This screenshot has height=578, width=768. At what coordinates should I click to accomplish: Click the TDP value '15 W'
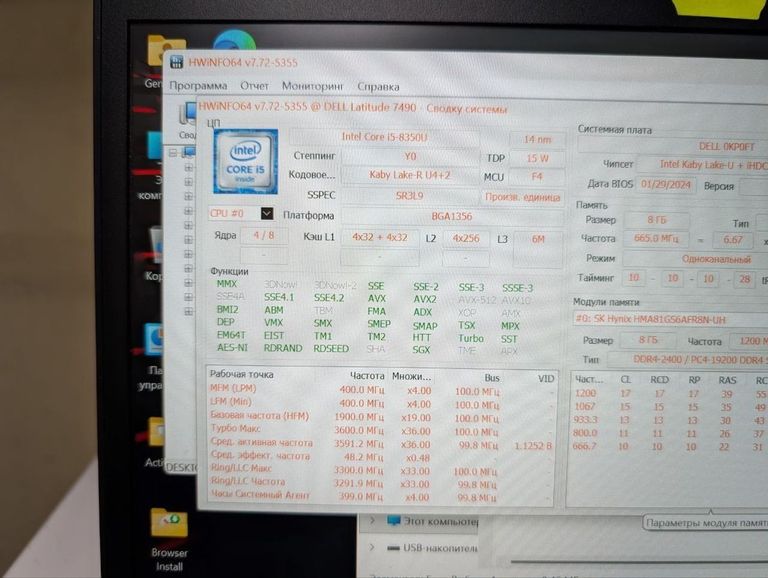tap(537, 158)
